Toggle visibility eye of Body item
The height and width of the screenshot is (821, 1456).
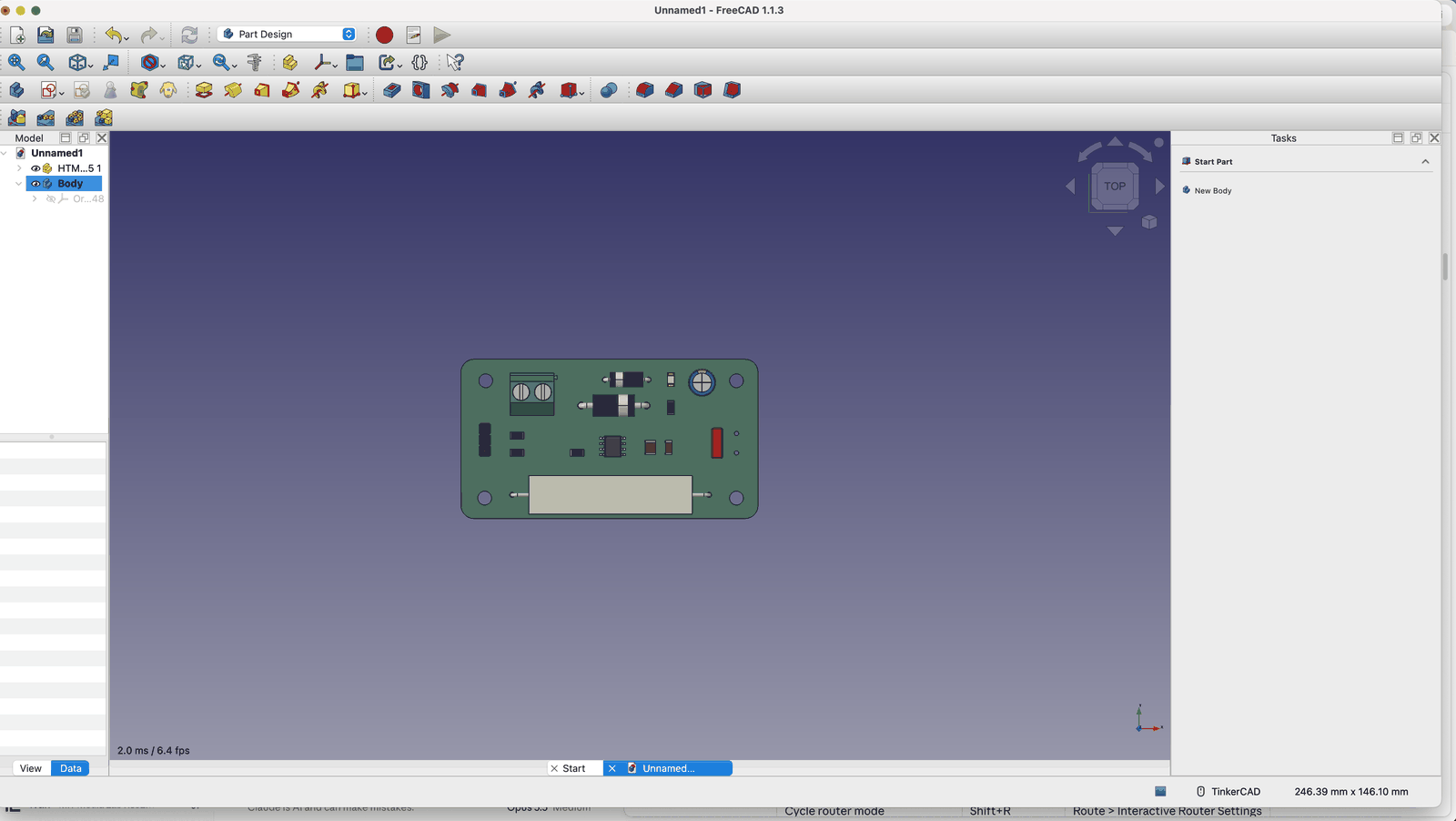35,184
